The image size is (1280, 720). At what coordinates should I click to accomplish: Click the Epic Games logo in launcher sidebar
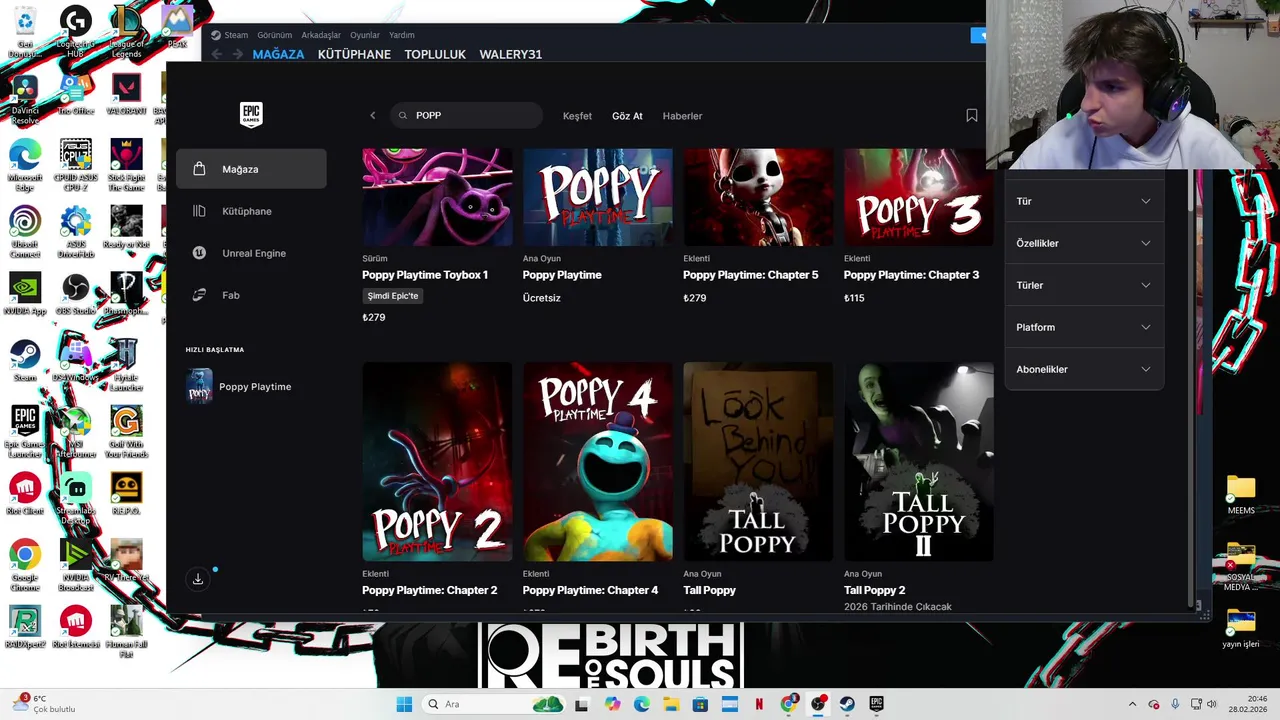[x=251, y=114]
